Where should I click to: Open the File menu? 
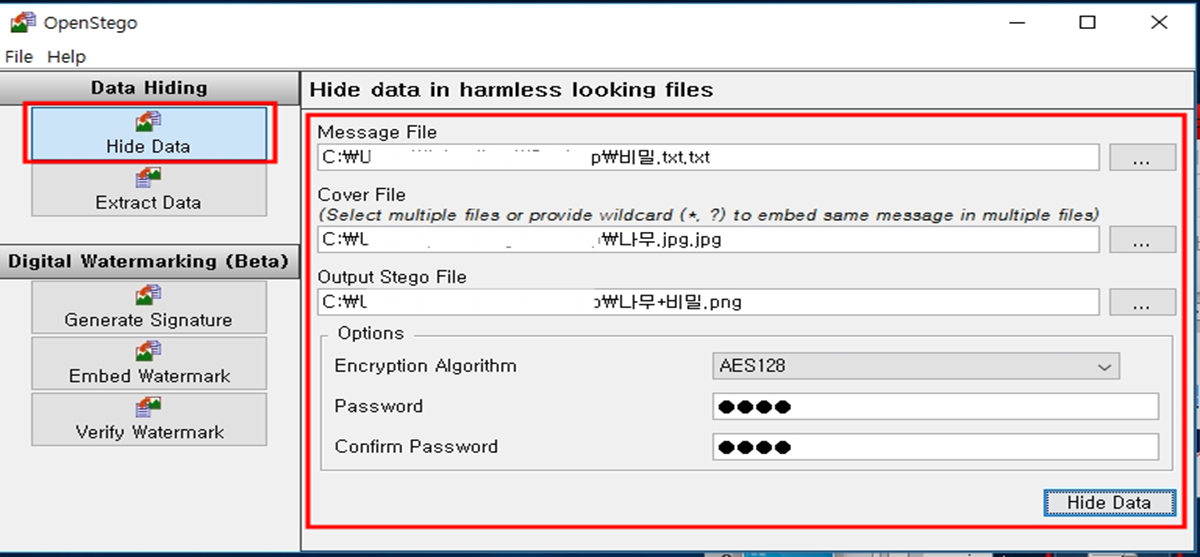coord(19,57)
